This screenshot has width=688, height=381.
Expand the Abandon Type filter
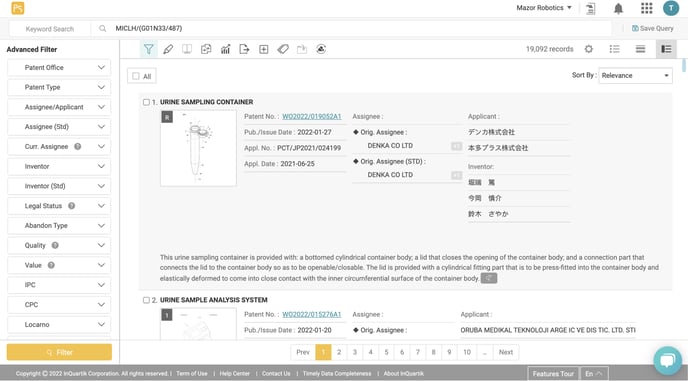[59, 226]
